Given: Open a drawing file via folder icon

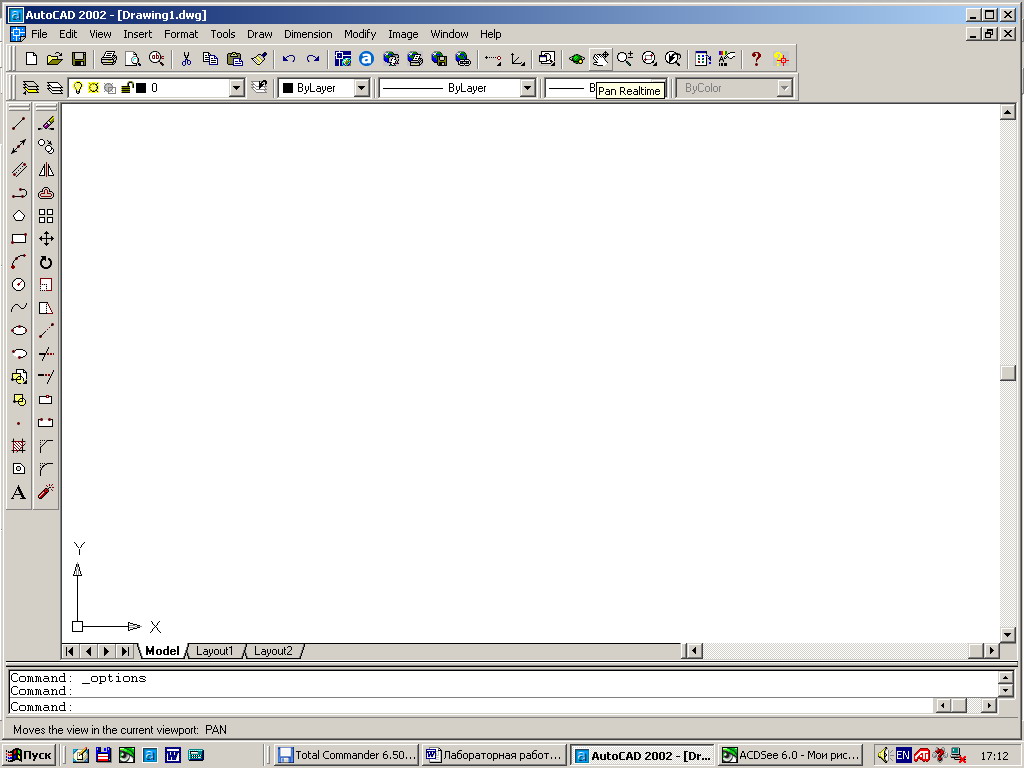Looking at the screenshot, I should point(55,59).
